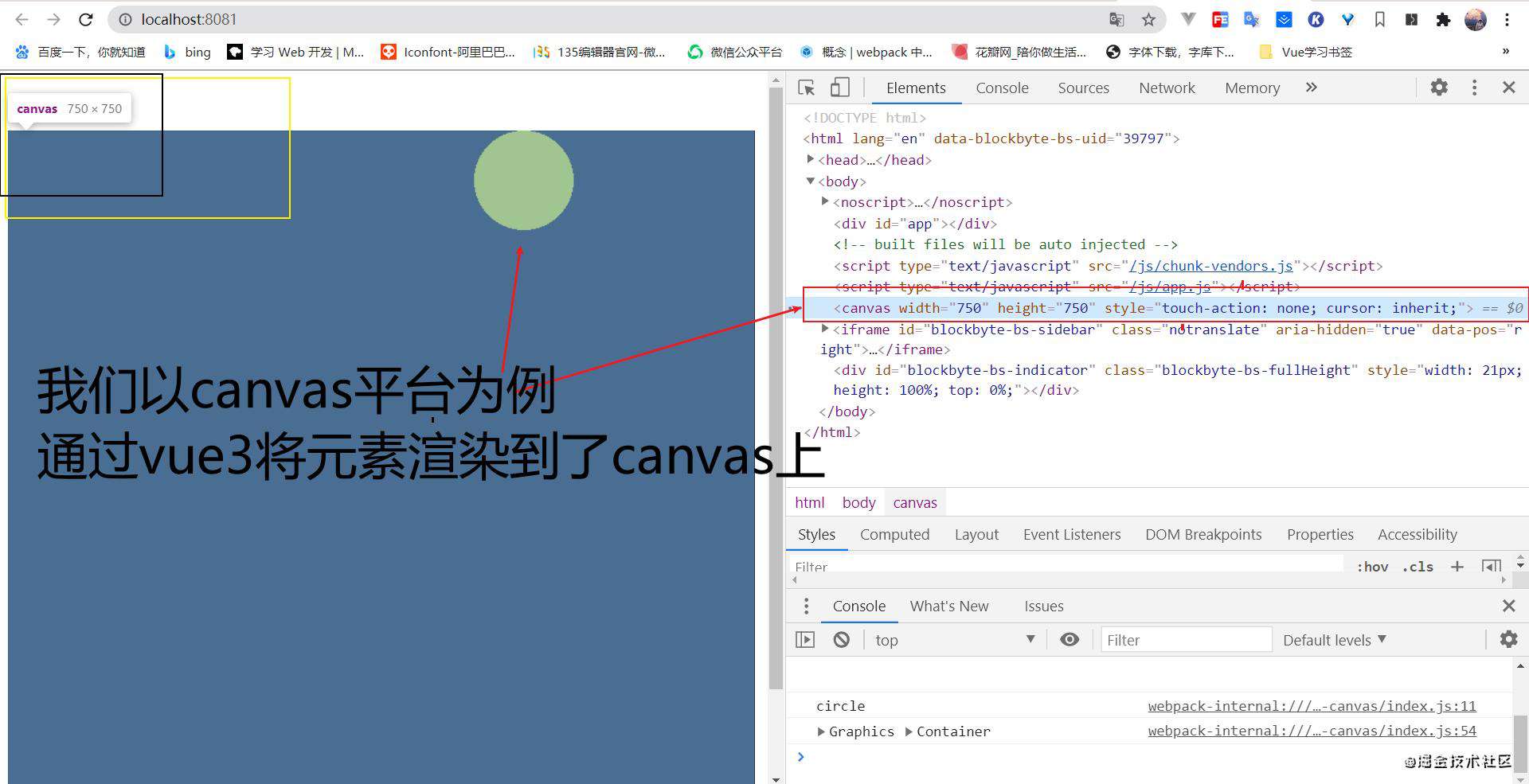
Task: Expand the noscript element node
Action: click(826, 201)
